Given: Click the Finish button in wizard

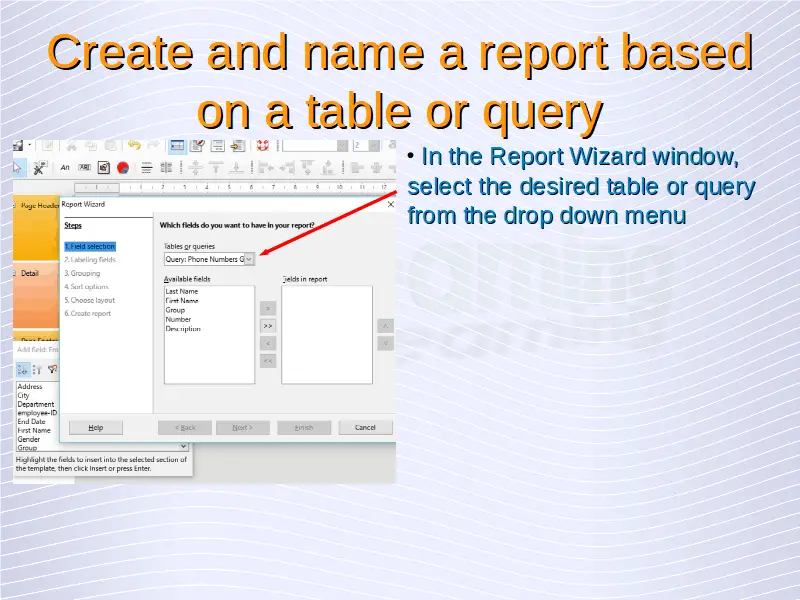Looking at the screenshot, I should [x=304, y=428].
